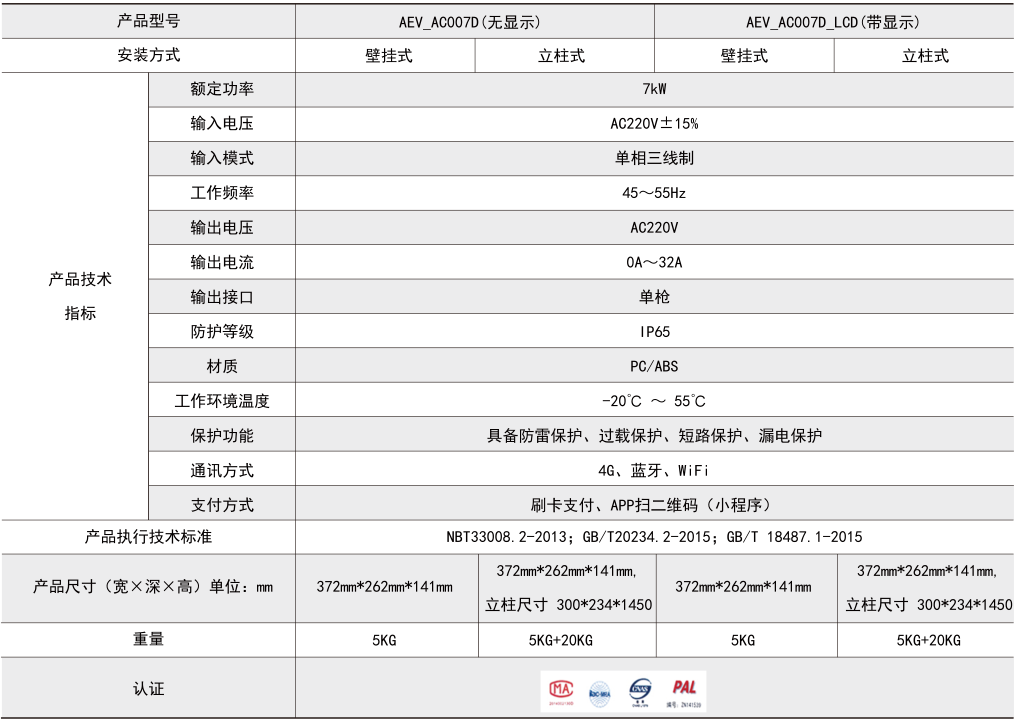Select the 45～55Hz frequency value
The width and height of the screenshot is (1018, 723).
(x=654, y=193)
